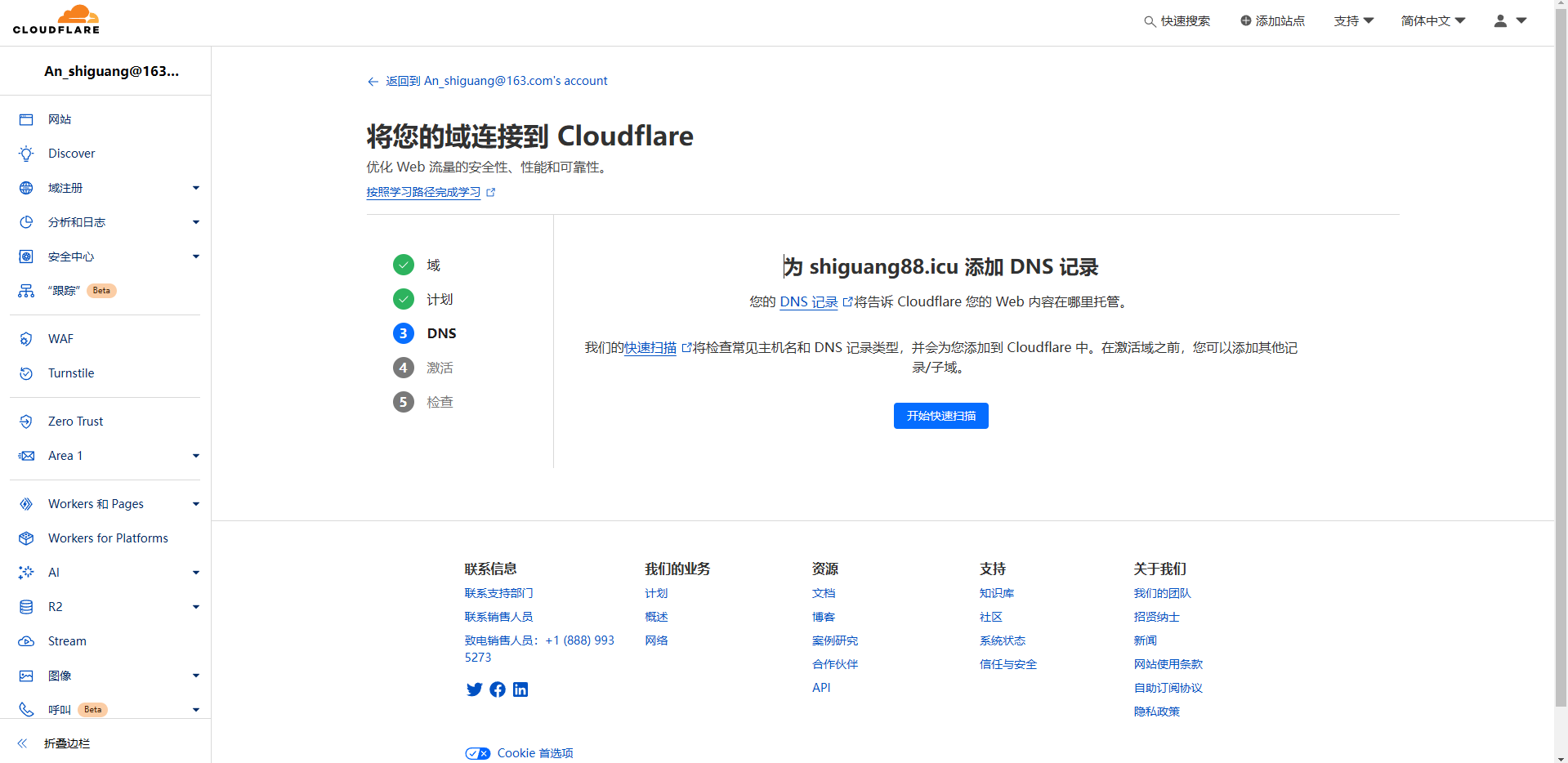Click the AI sparkle icon
Viewport: 1568px width, 763px height.
click(26, 573)
